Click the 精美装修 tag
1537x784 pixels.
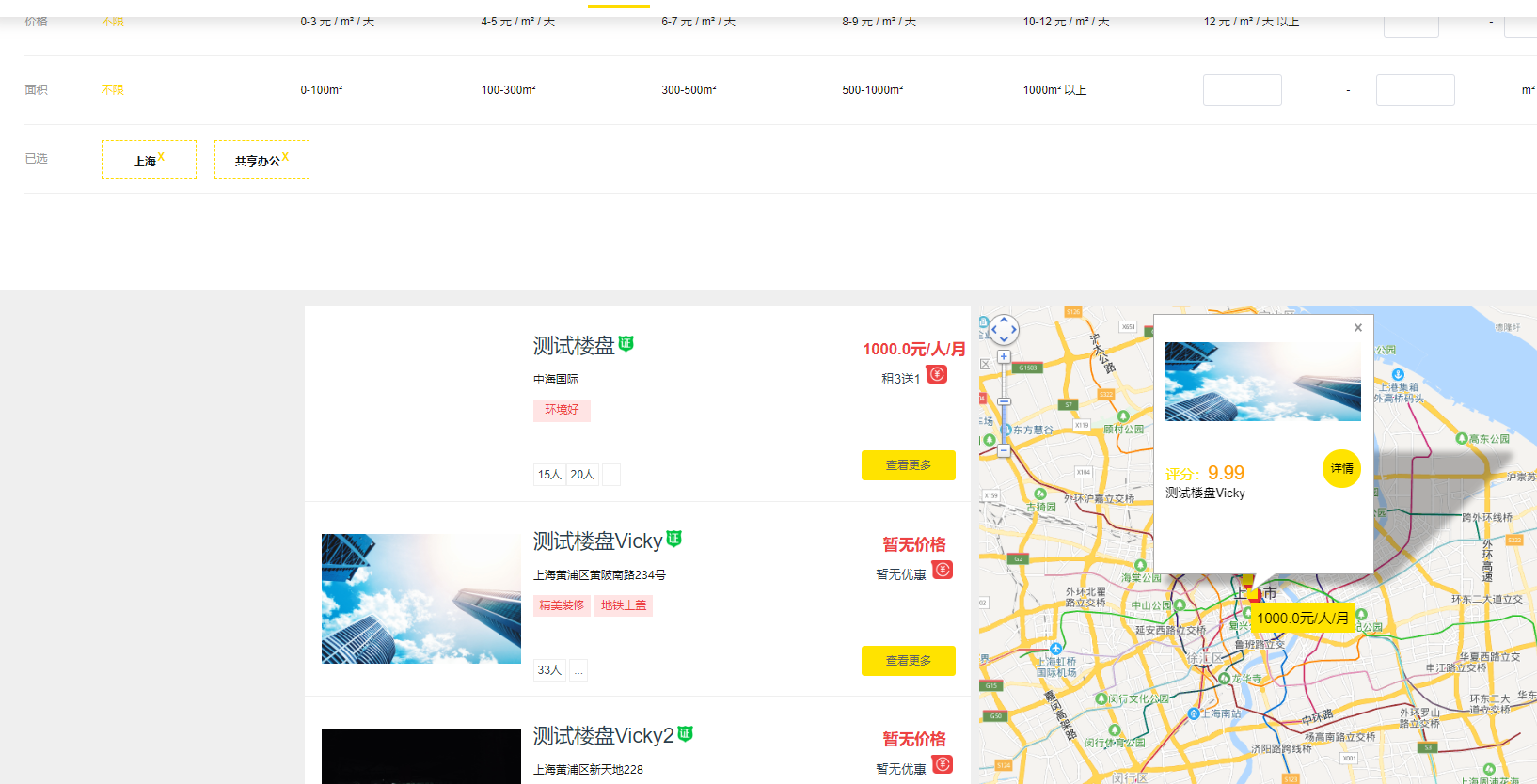point(562,605)
